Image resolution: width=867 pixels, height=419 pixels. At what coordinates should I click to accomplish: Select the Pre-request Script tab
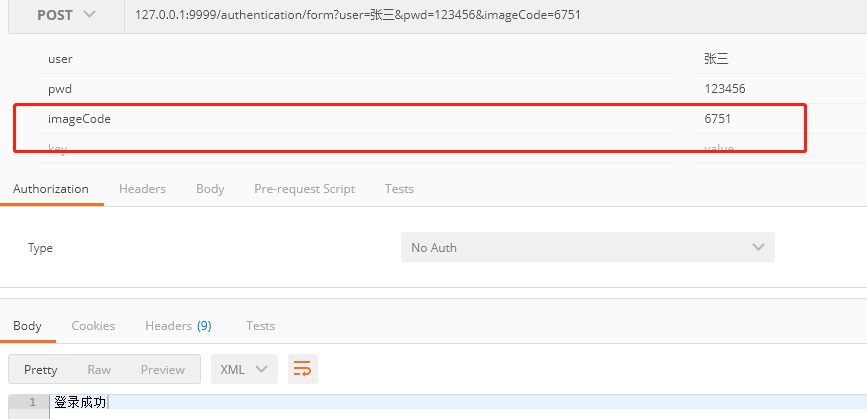[x=304, y=188]
